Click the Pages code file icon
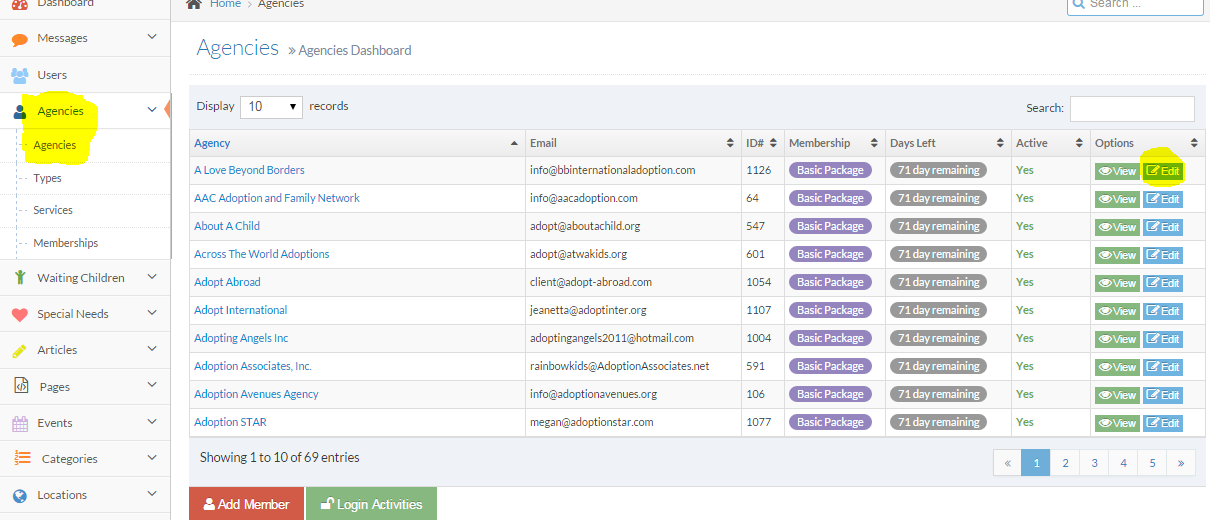Image resolution: width=1210 pixels, height=520 pixels. point(20,386)
